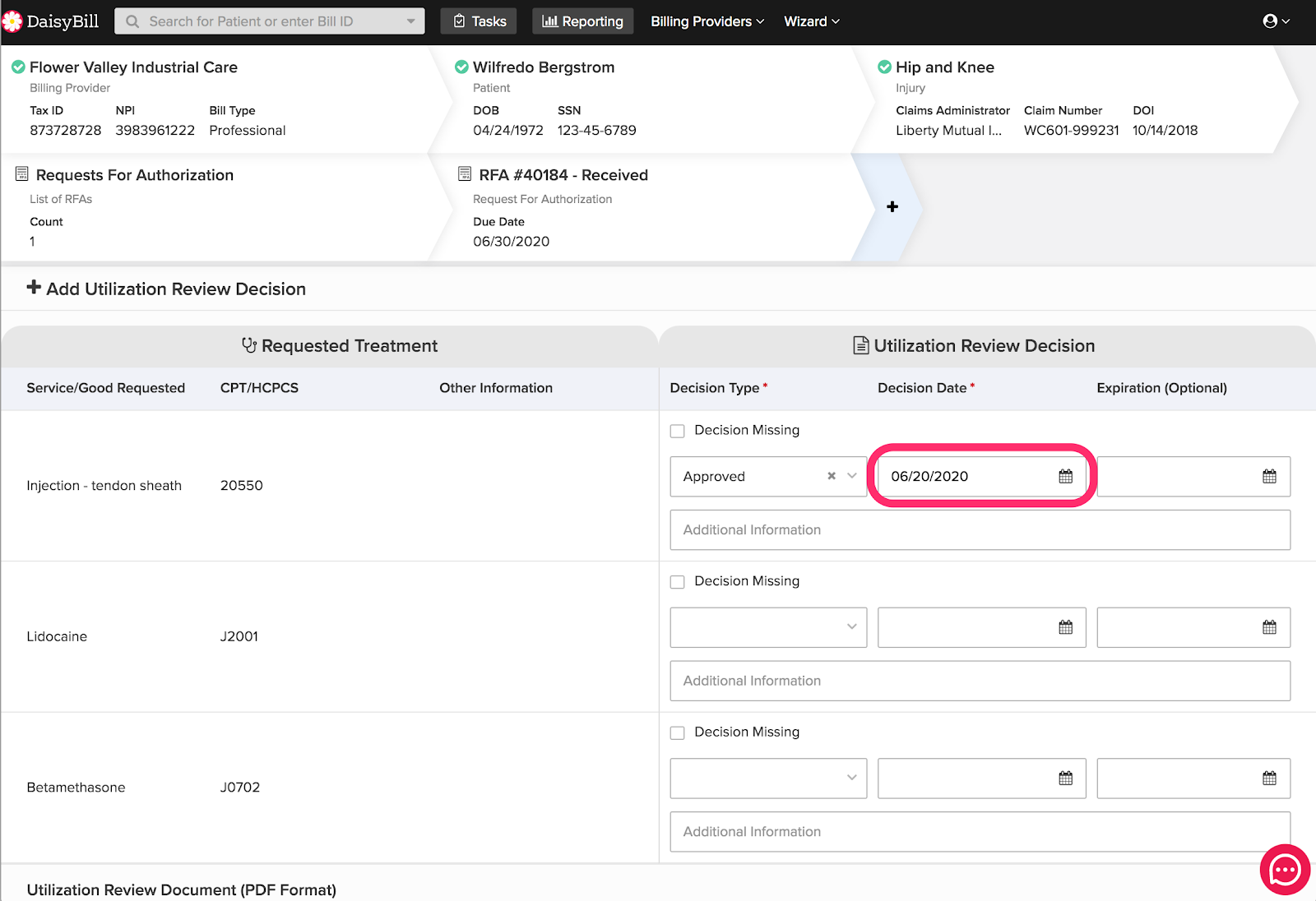Click the DaisyBill flower logo
This screenshot has height=901, width=1316.
tap(12, 21)
